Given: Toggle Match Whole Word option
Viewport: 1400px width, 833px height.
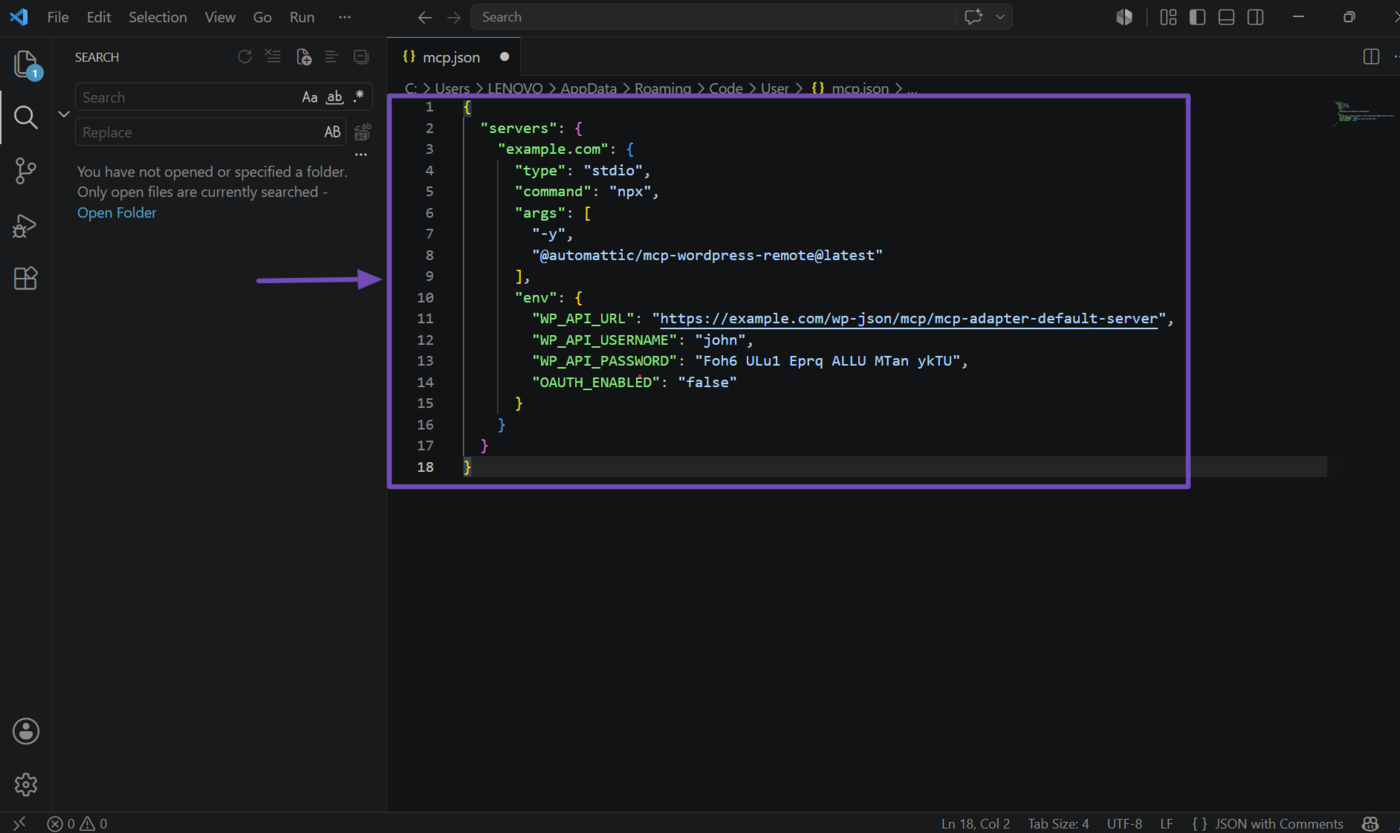Looking at the screenshot, I should pyautogui.click(x=335, y=97).
